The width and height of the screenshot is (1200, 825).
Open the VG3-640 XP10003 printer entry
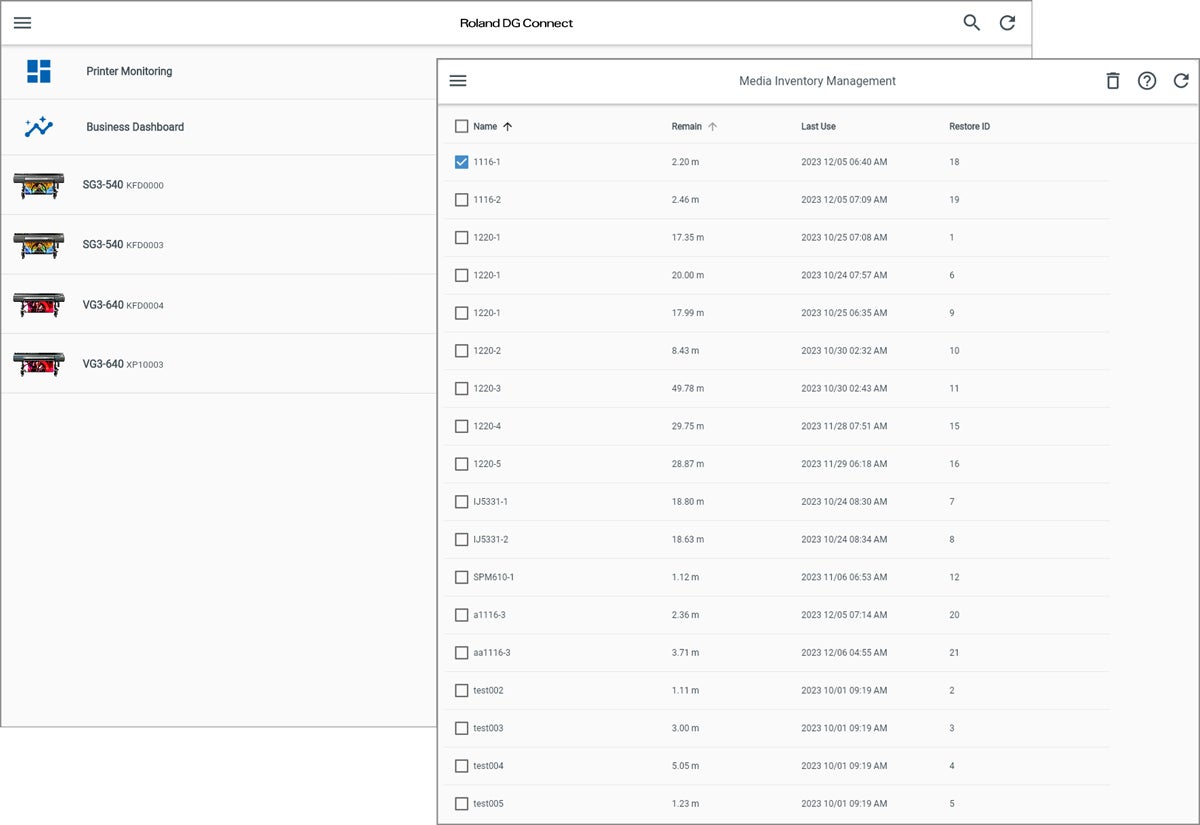(x=122, y=364)
